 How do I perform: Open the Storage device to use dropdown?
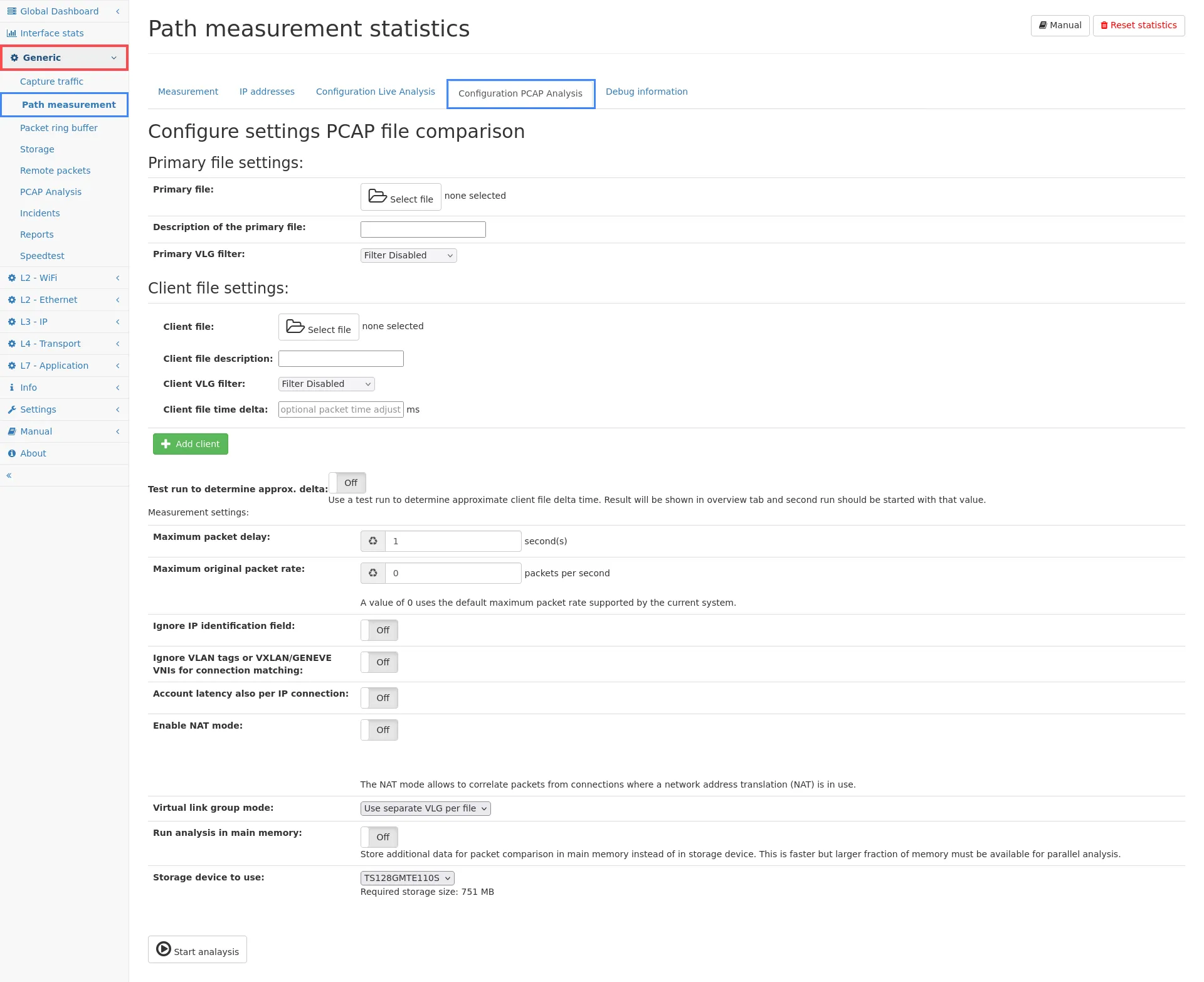pyautogui.click(x=407, y=878)
